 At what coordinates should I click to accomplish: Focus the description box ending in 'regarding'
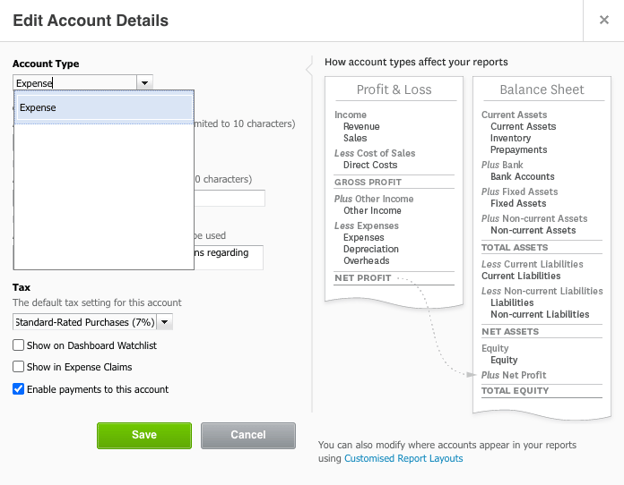pyautogui.click(x=230, y=257)
